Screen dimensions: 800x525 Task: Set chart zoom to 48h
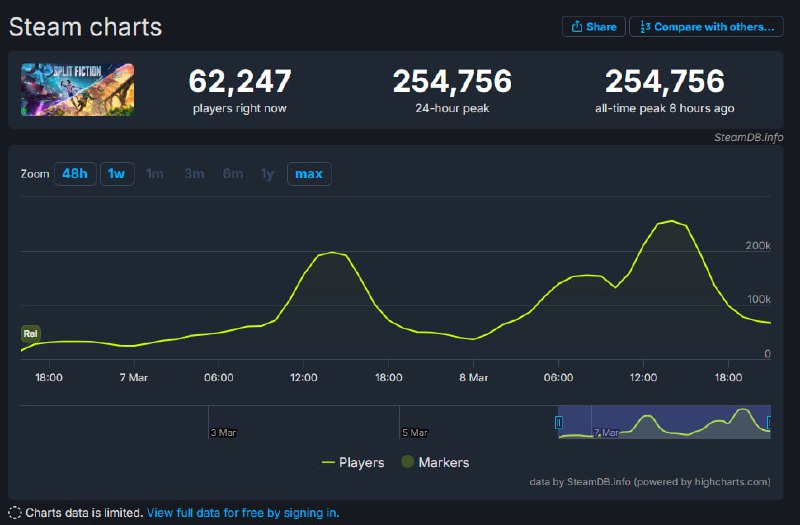pyautogui.click(x=75, y=173)
